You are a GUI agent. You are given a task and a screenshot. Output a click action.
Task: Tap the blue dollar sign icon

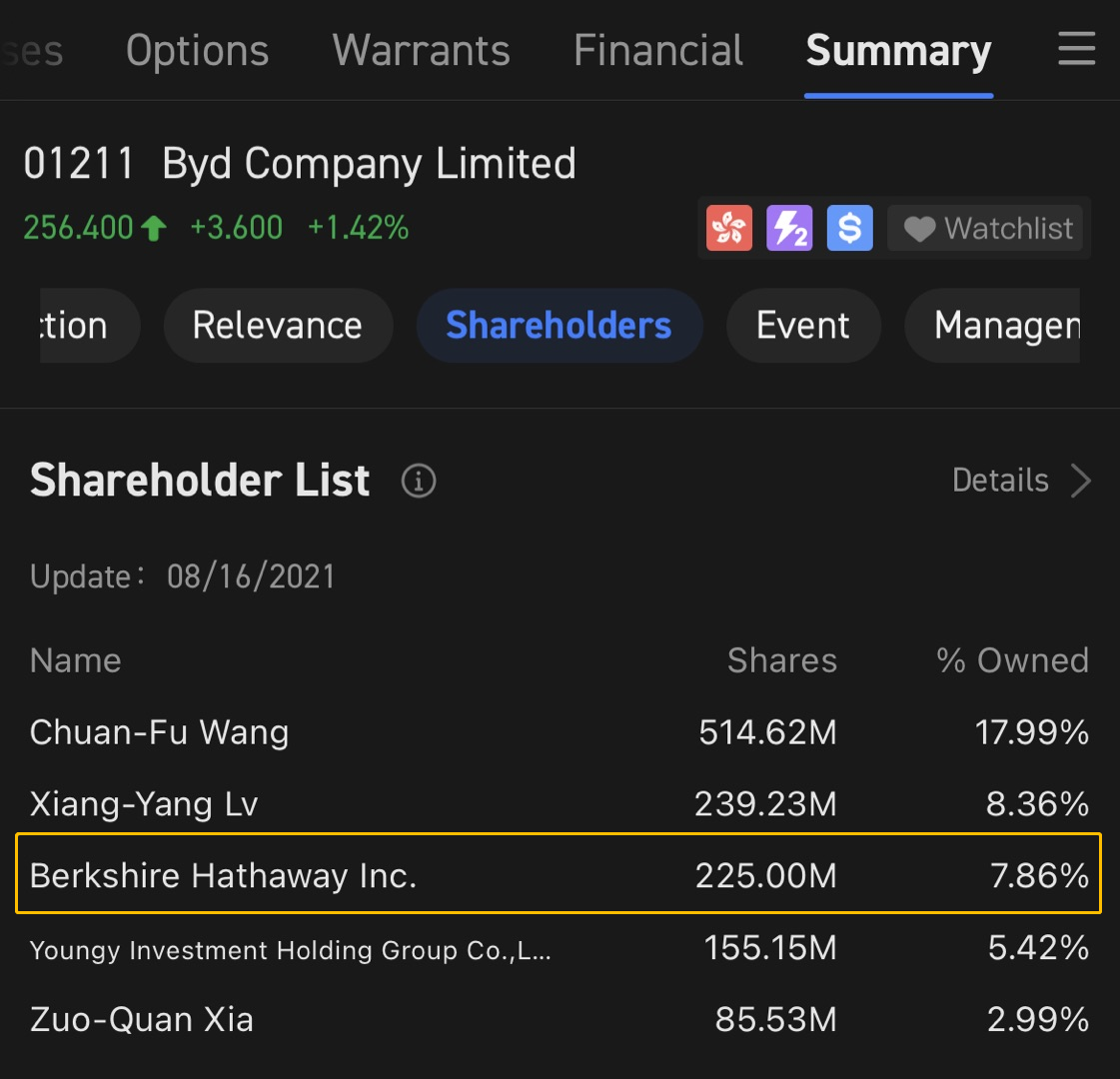[x=849, y=228]
